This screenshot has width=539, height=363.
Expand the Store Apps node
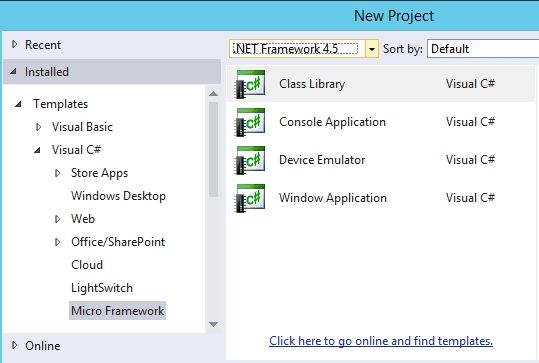(57, 173)
